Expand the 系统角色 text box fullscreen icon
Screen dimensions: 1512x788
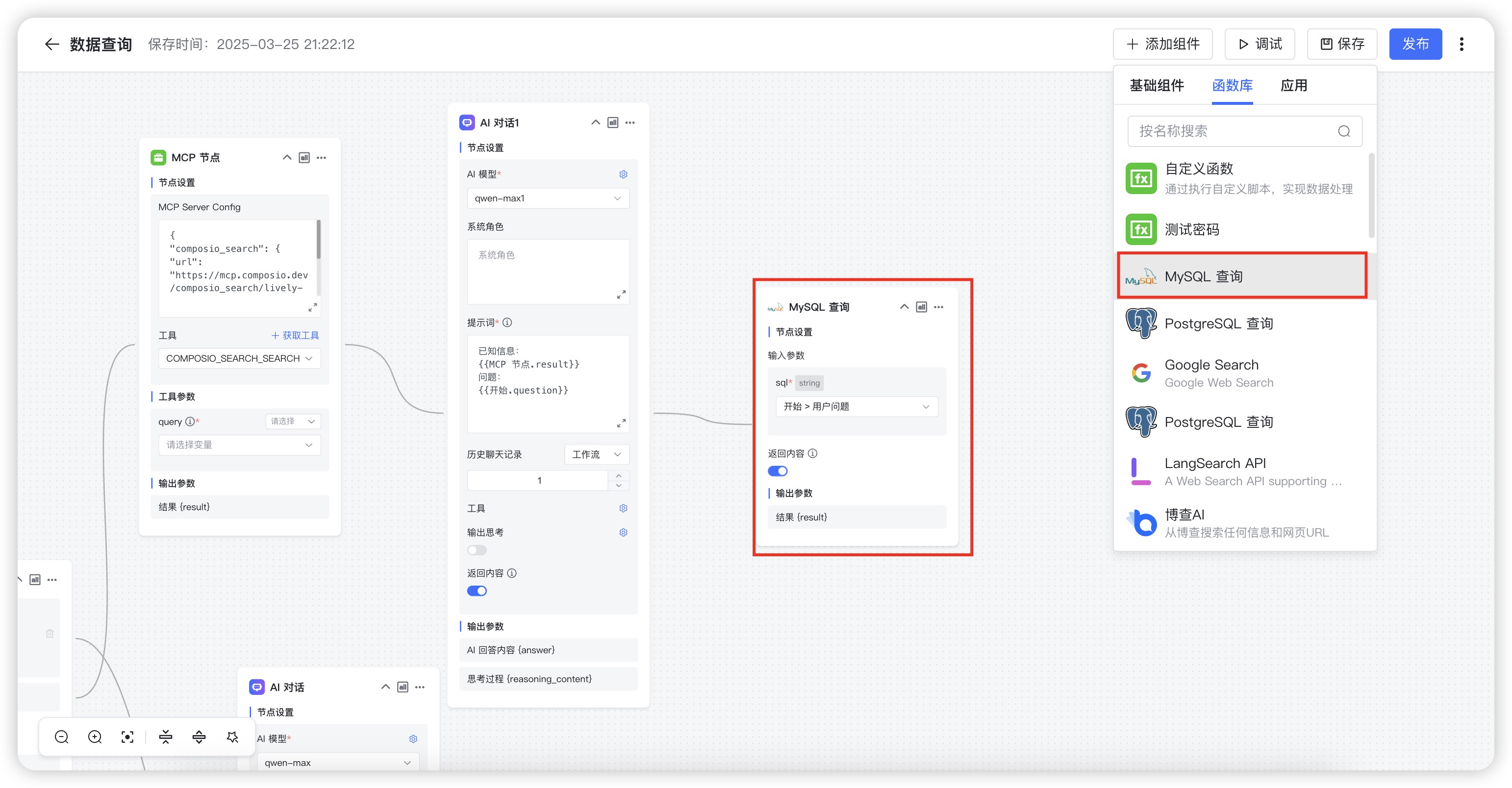pyautogui.click(x=621, y=295)
